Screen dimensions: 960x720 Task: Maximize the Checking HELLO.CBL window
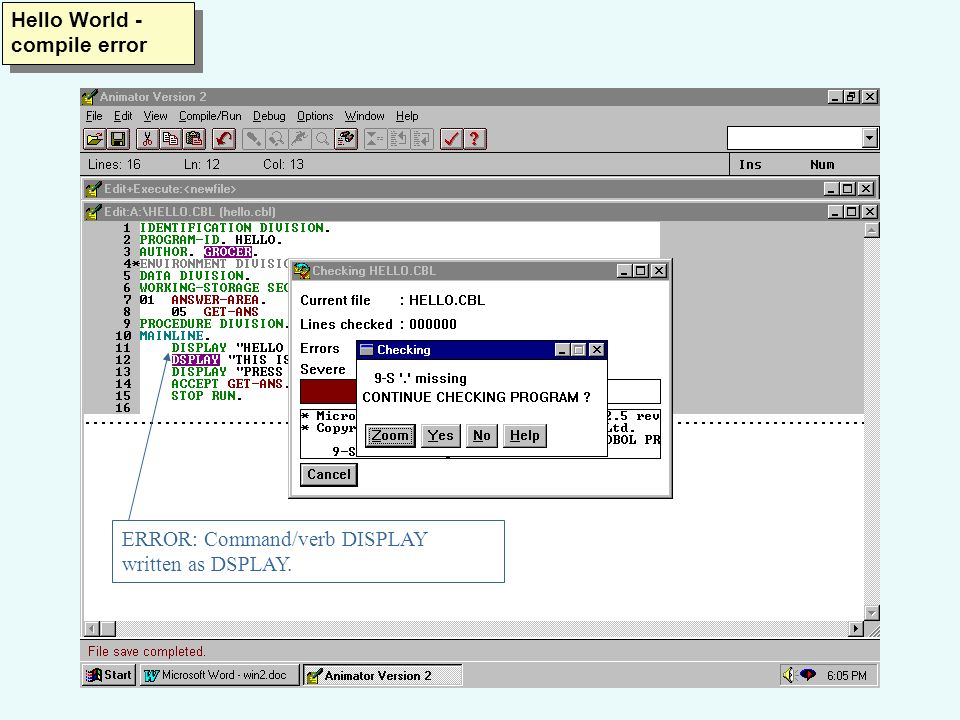(640, 271)
